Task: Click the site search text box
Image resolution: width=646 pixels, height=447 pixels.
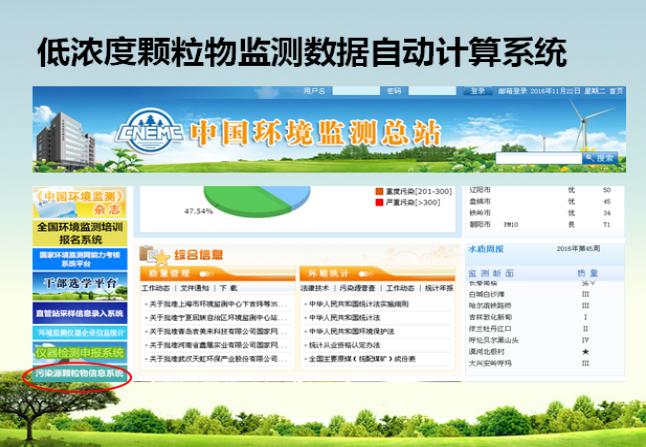Action: coord(539,158)
